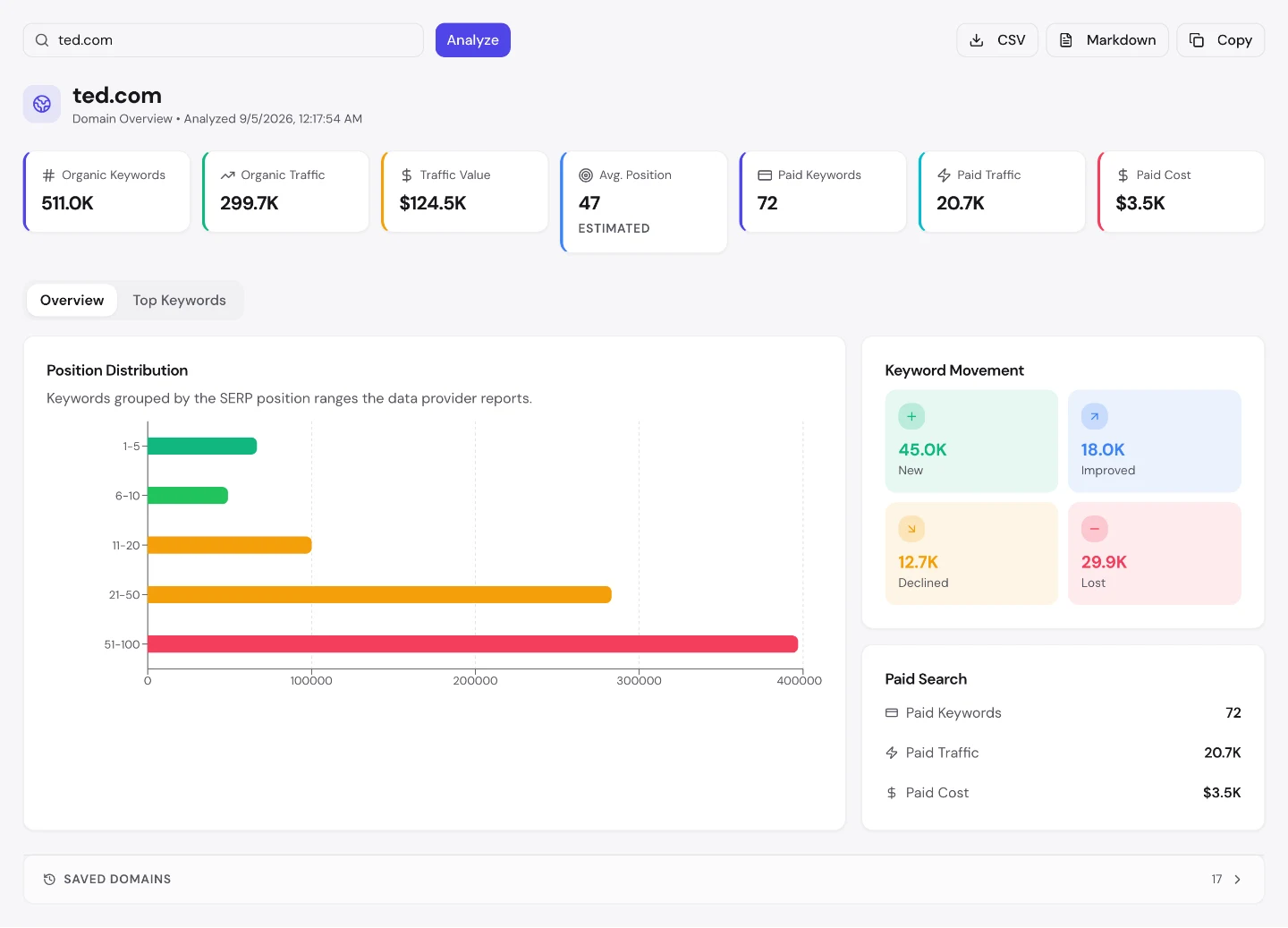Select the 29.9K Lost value

[x=1104, y=563]
